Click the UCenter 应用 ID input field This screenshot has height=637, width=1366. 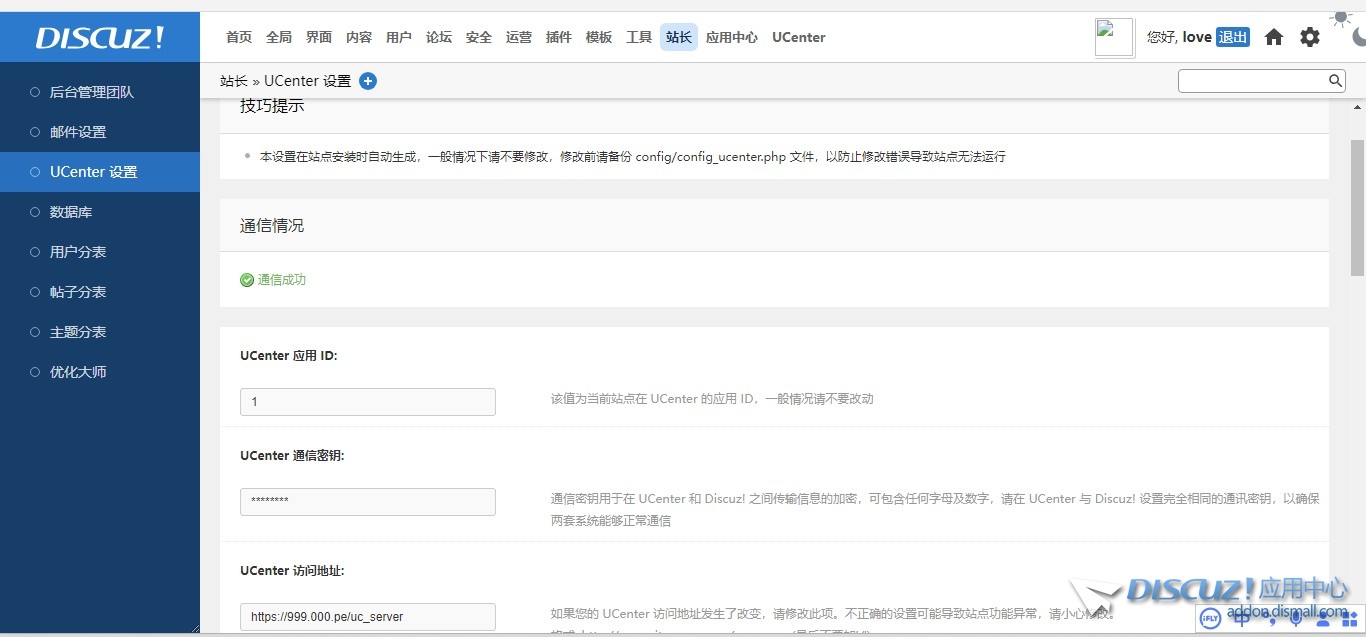(368, 402)
